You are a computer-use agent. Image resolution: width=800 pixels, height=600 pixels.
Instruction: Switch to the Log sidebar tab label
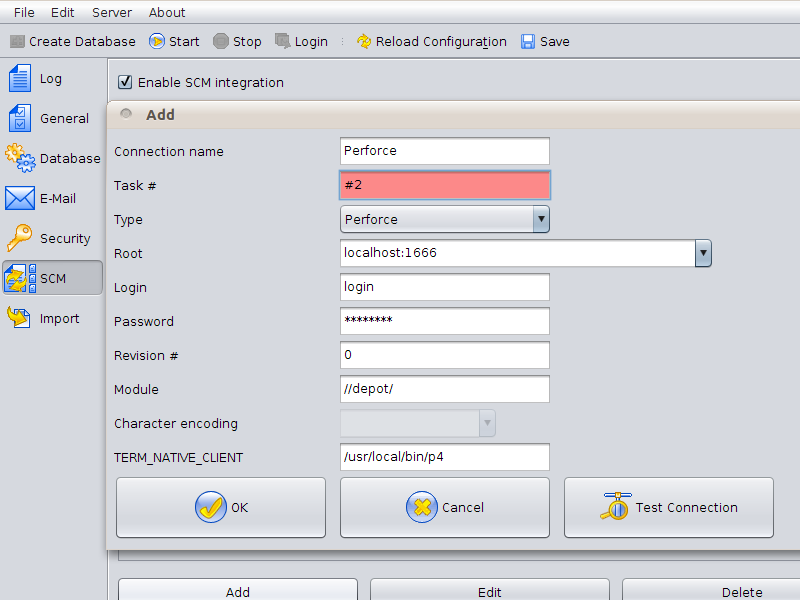pyautogui.click(x=51, y=79)
